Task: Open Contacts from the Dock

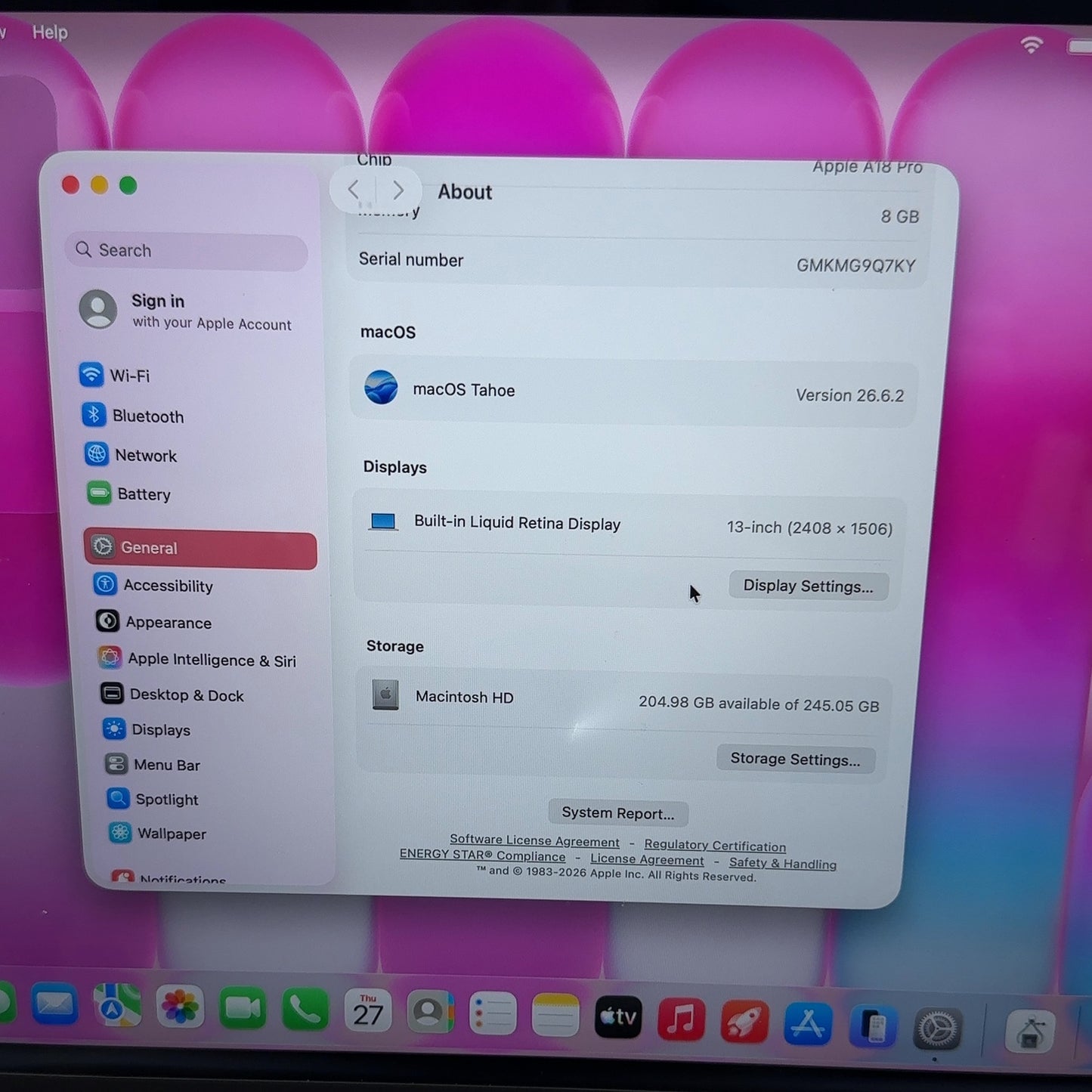Action: pos(430,1013)
